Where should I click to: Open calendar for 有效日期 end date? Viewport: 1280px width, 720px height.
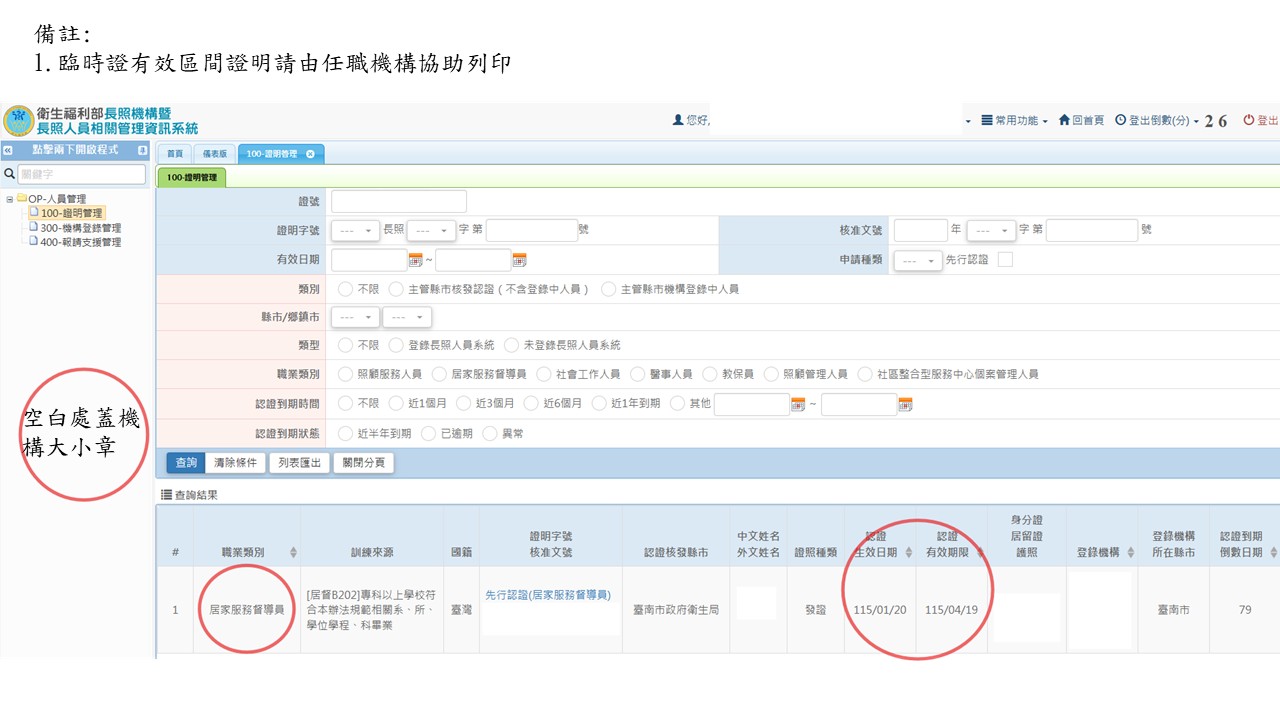coord(519,260)
